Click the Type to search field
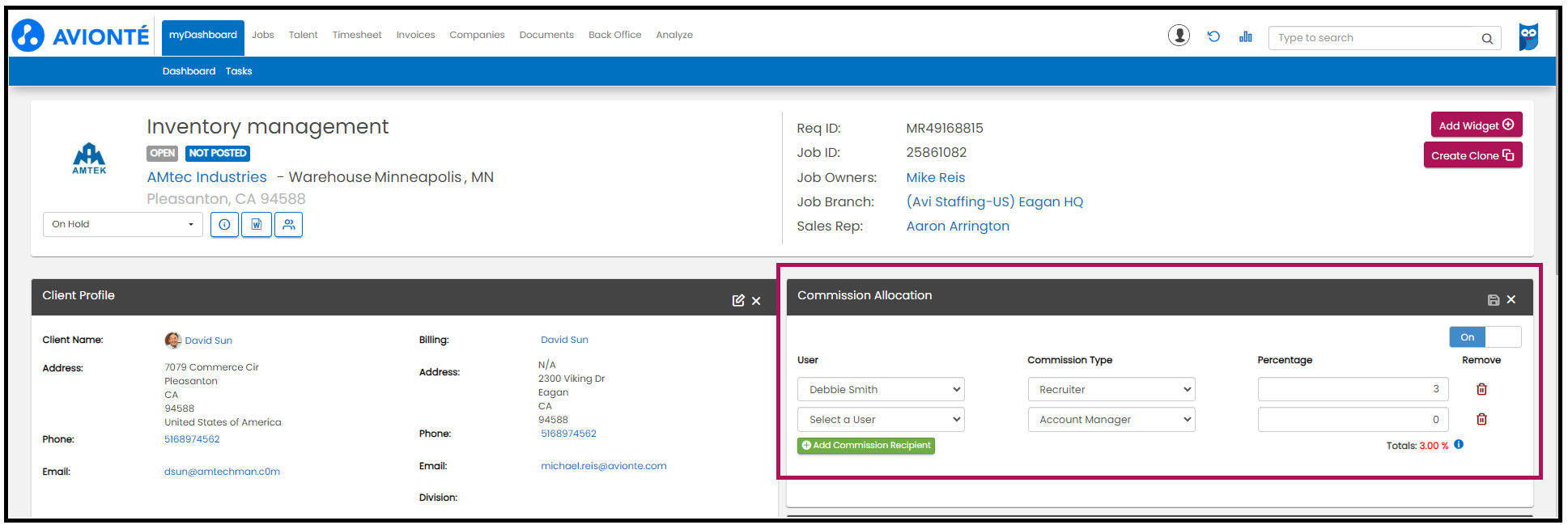The width and height of the screenshot is (1568, 525). 1376,38
